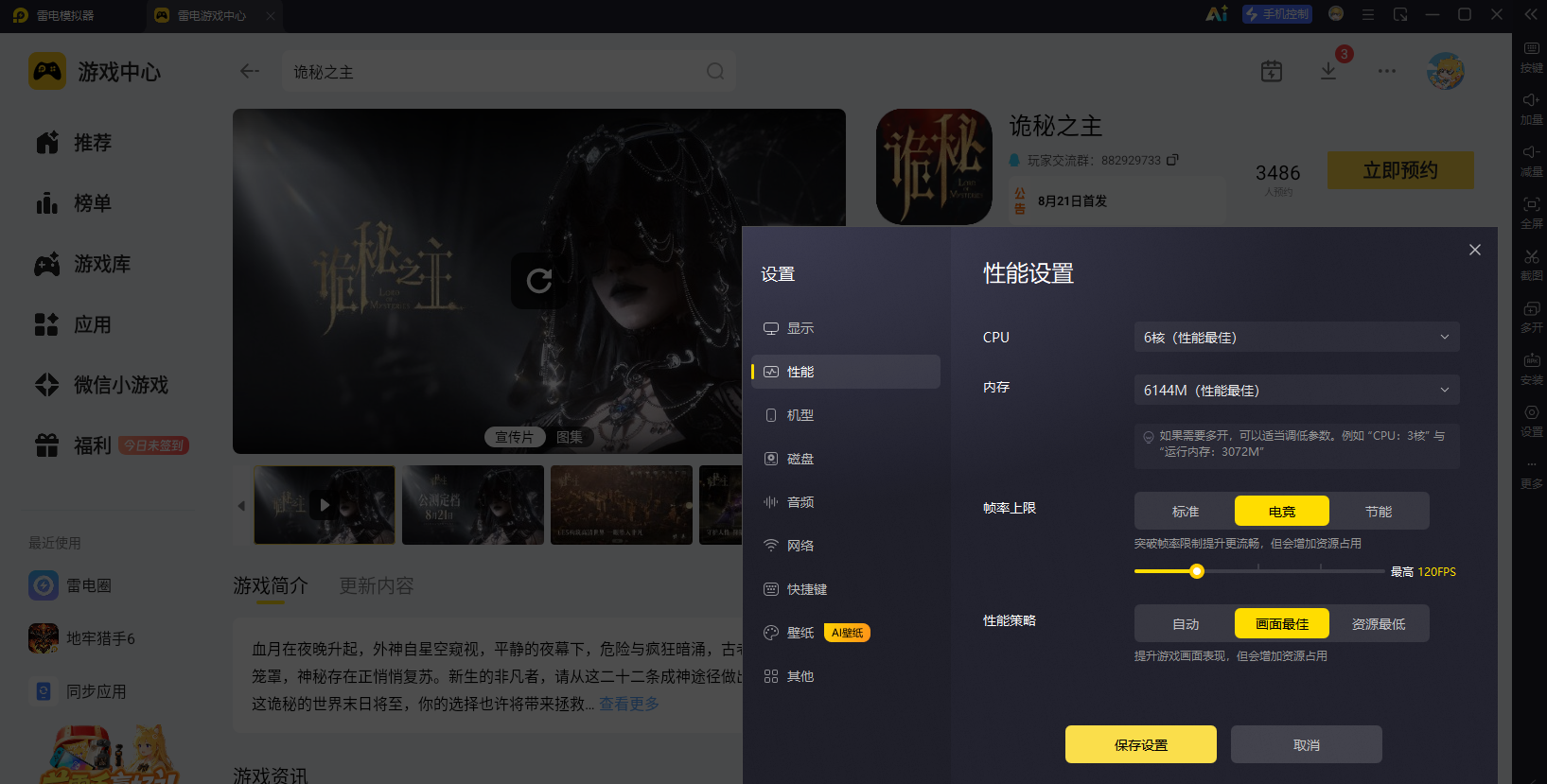The image size is (1547, 784).
Task: Click the 查看更多 link in description
Action: click(x=629, y=704)
